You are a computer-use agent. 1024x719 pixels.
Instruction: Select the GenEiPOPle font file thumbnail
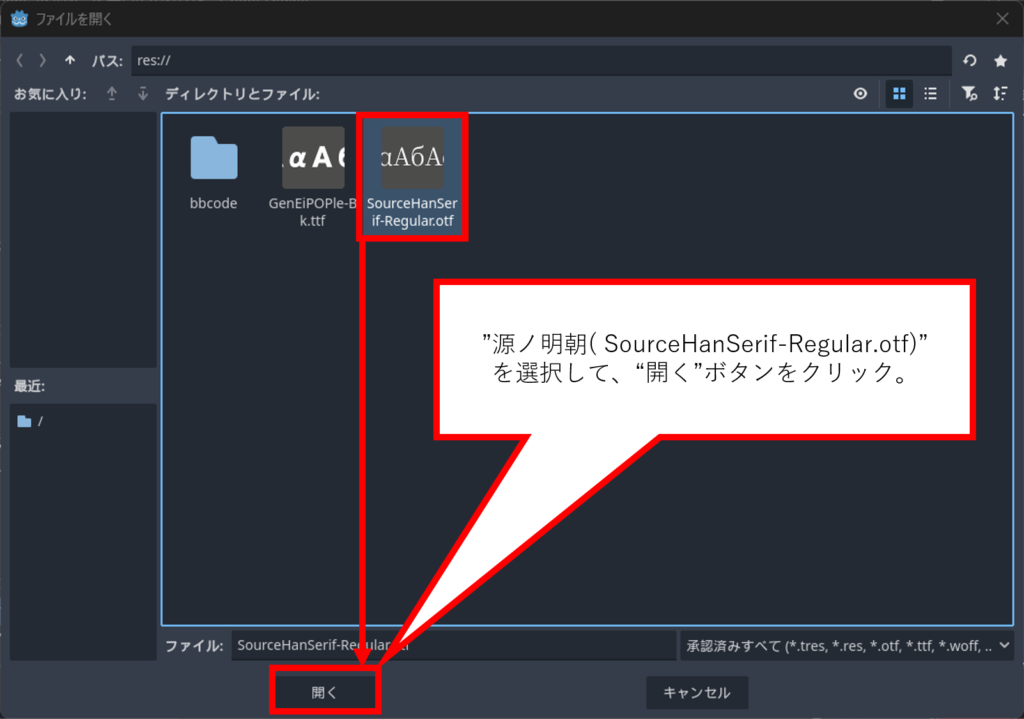[x=313, y=158]
